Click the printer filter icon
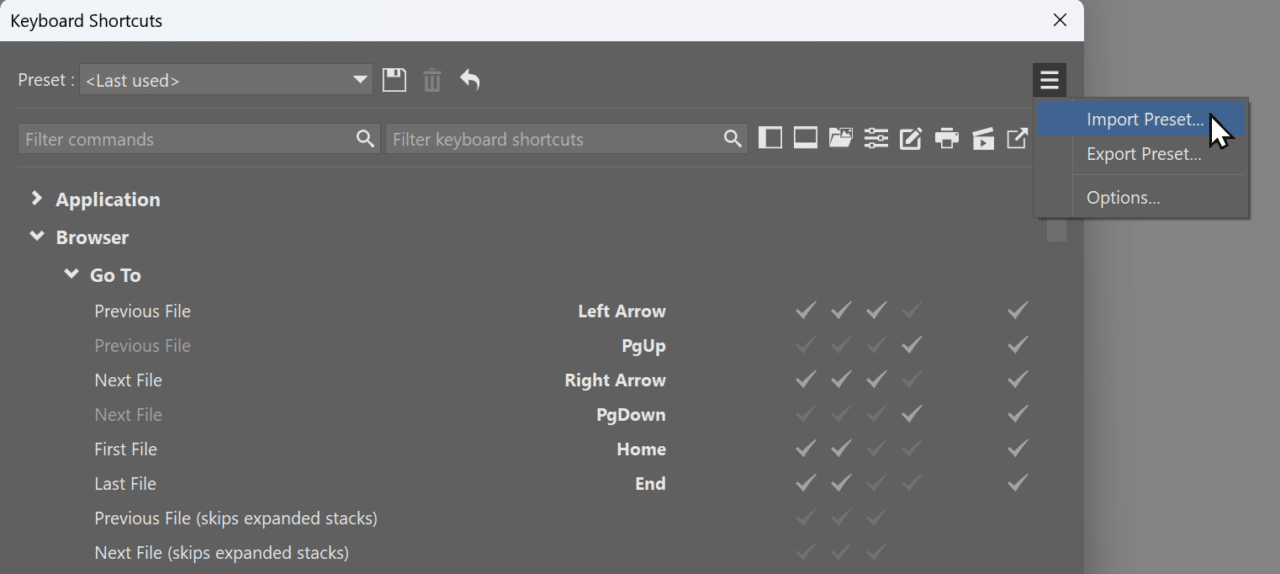The width and height of the screenshot is (1280, 574). click(x=946, y=138)
